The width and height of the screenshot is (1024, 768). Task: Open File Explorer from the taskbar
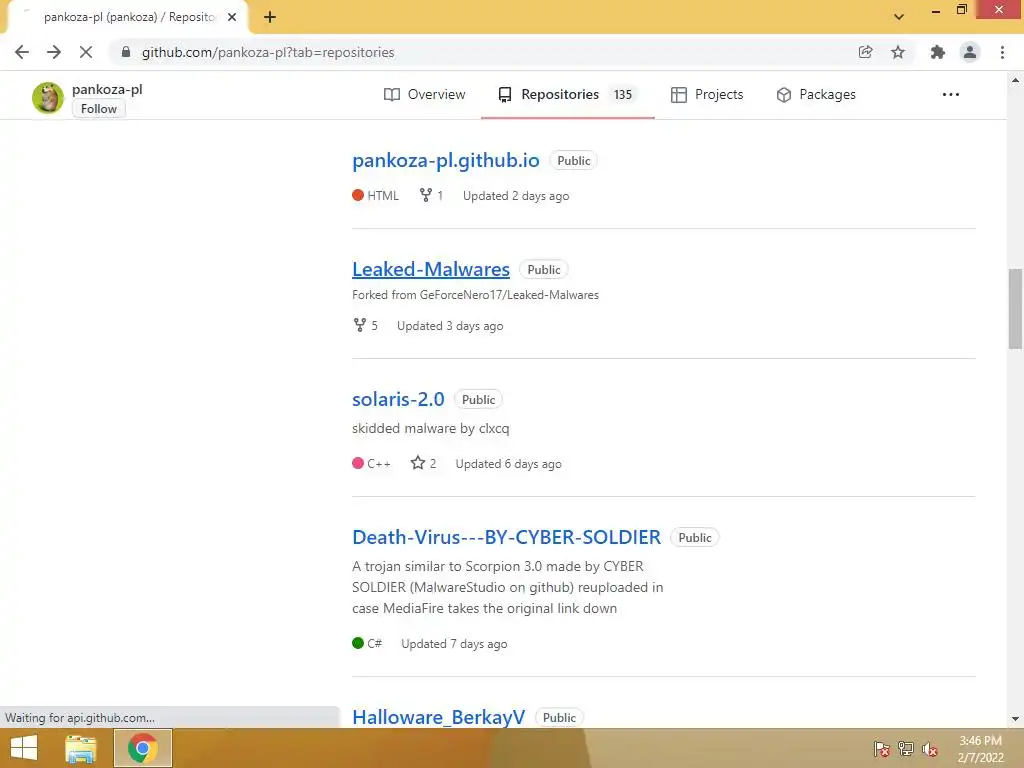[81, 748]
